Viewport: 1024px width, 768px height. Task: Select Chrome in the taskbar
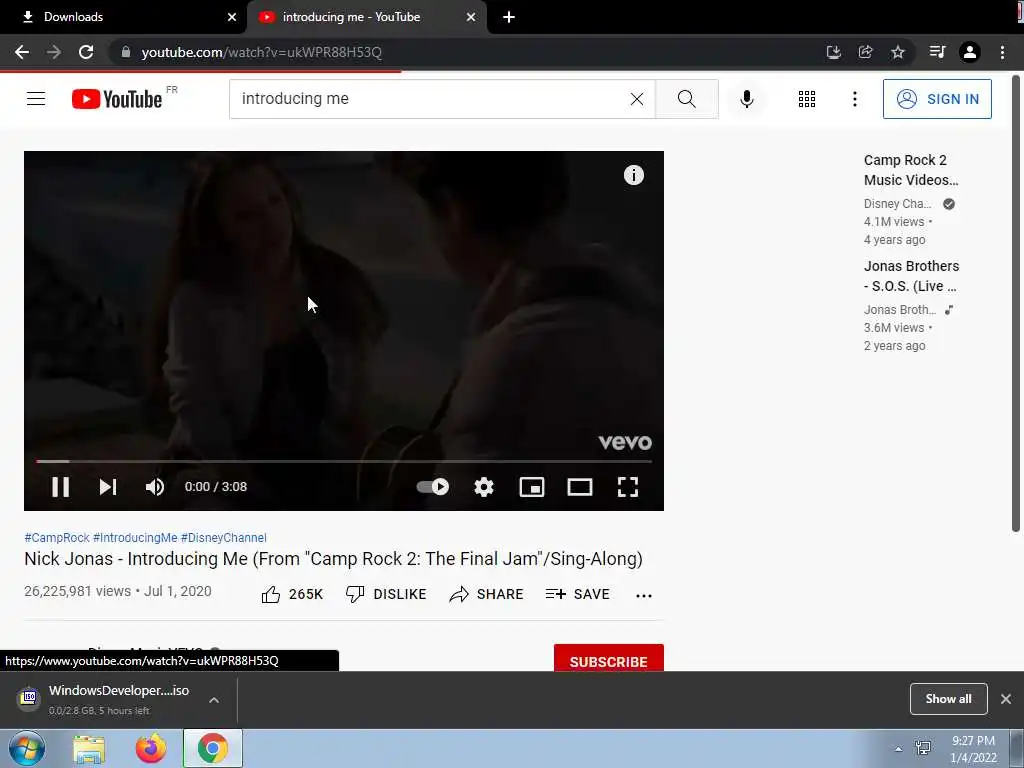[213, 748]
